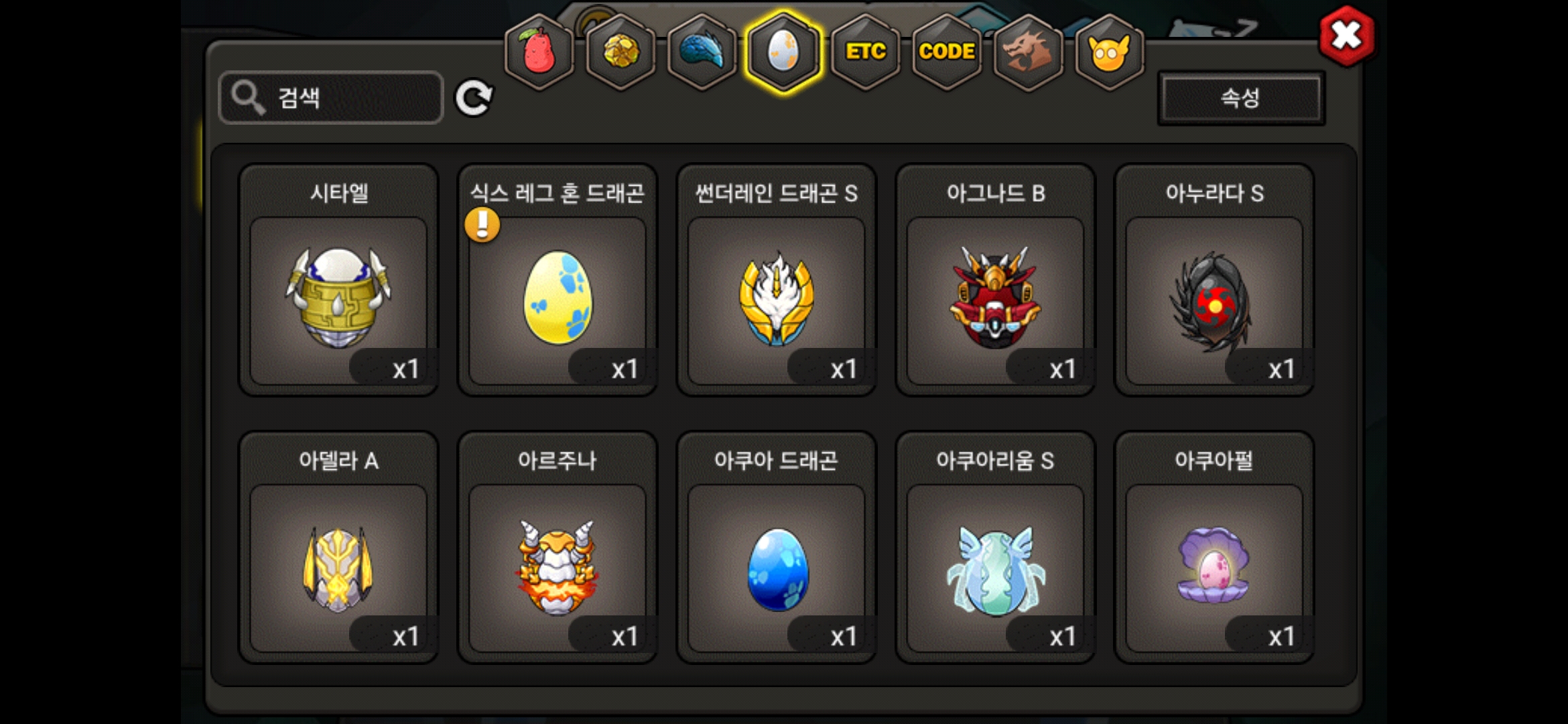Image resolution: width=1568 pixels, height=724 pixels.
Task: Select the egg category tab
Action: pos(783,52)
